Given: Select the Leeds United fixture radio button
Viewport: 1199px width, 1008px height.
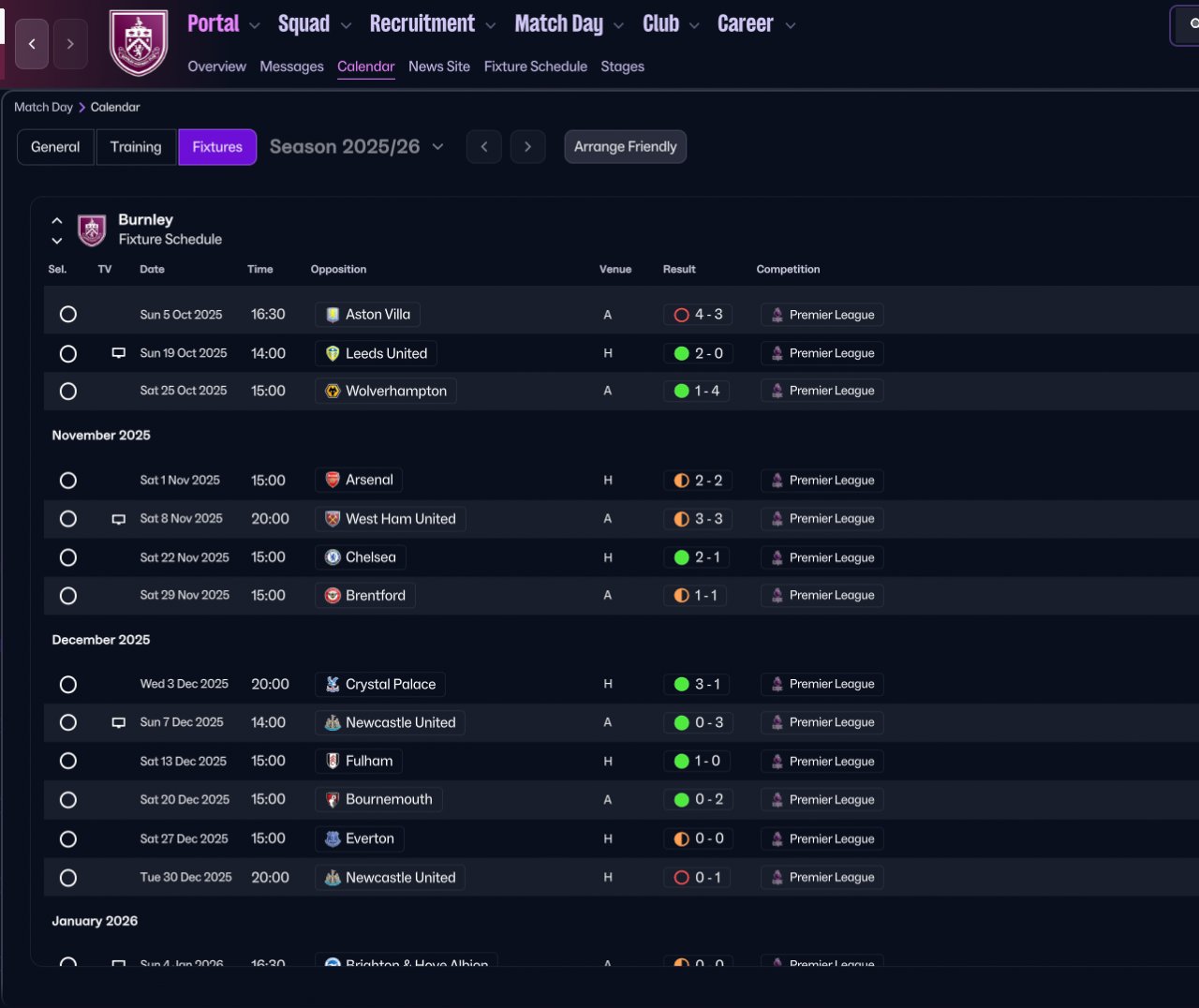Looking at the screenshot, I should click(x=68, y=354).
